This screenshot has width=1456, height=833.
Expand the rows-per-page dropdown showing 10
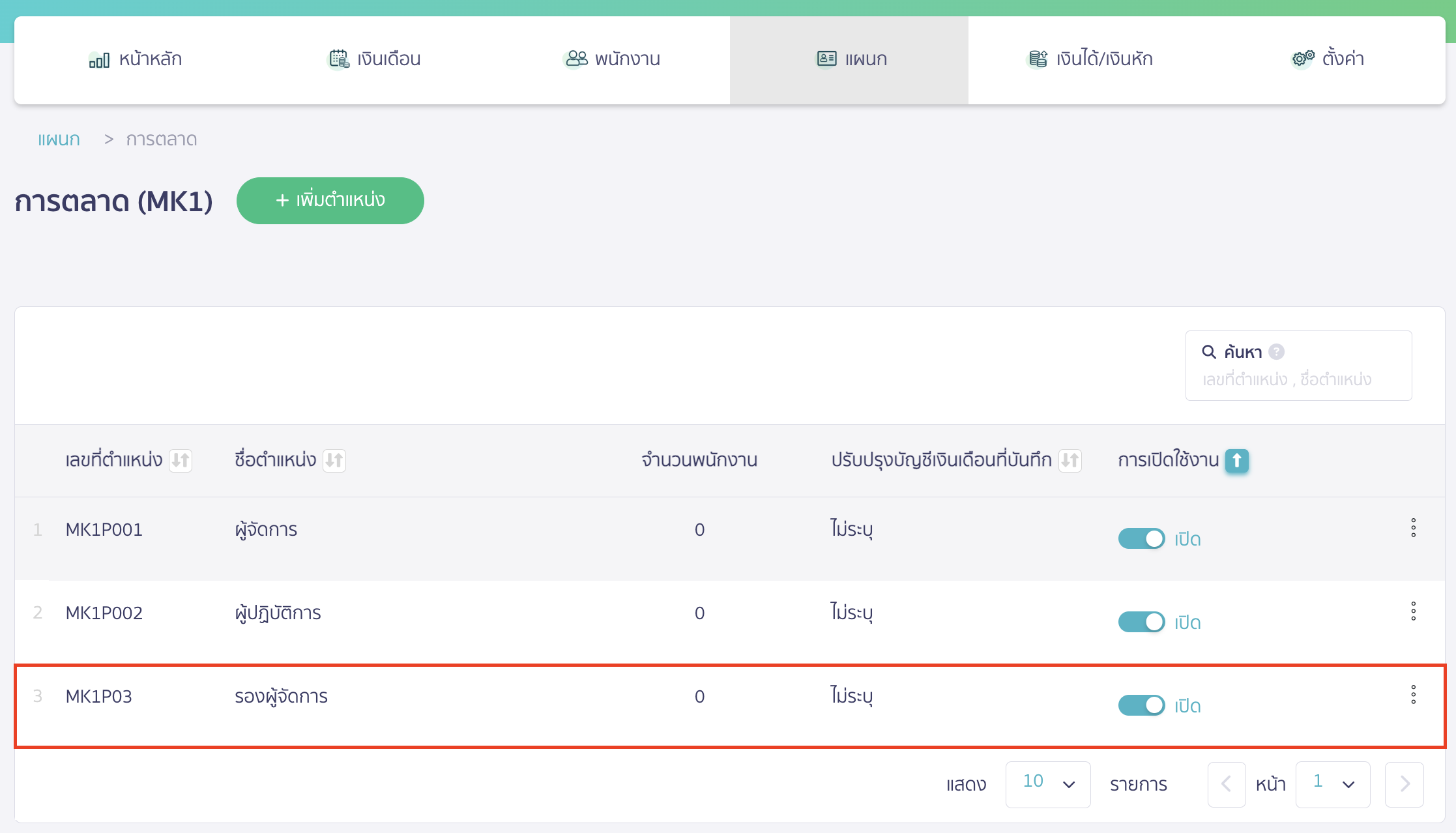coord(1047,784)
